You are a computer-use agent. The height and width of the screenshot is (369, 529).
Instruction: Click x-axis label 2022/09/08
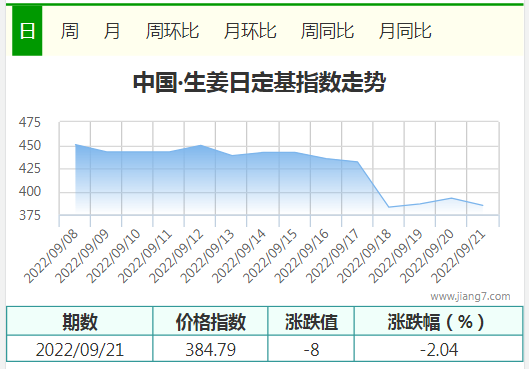(x=51, y=256)
